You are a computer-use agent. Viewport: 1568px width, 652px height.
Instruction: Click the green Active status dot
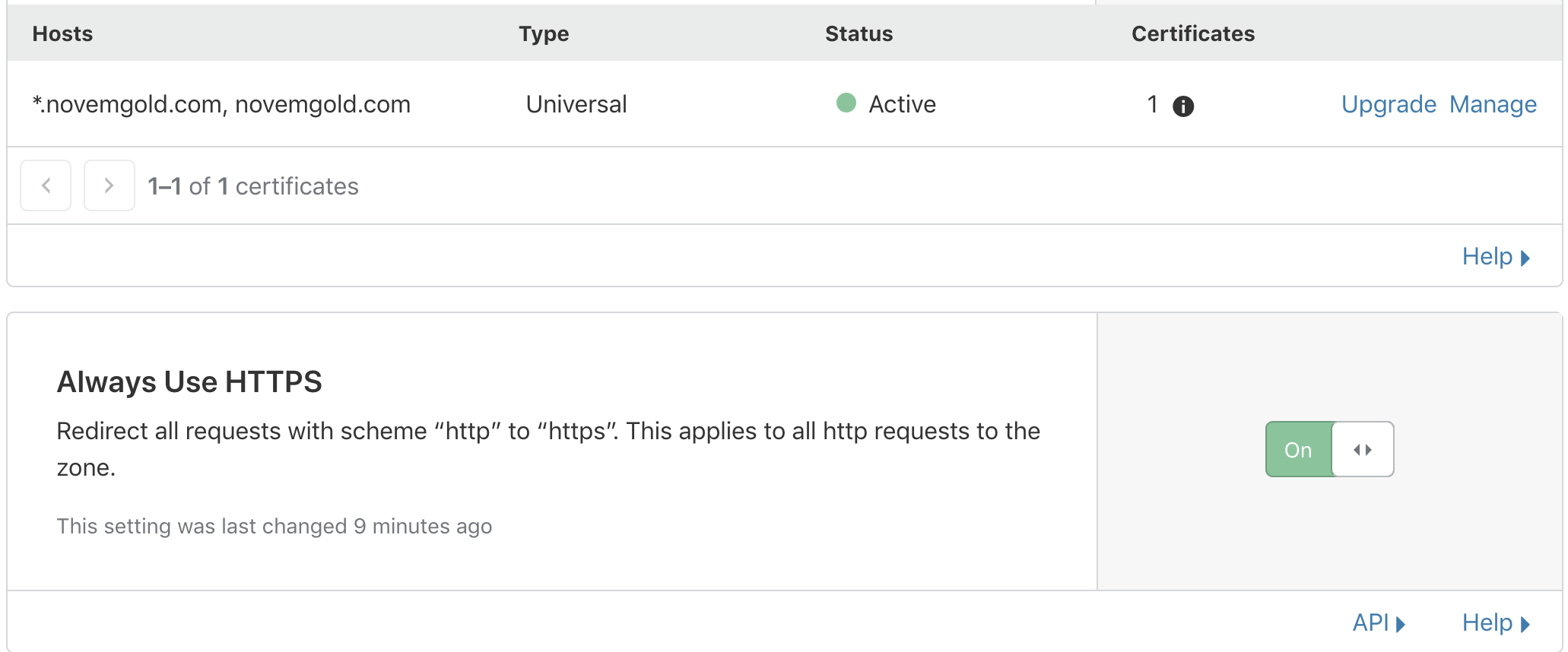tap(846, 103)
